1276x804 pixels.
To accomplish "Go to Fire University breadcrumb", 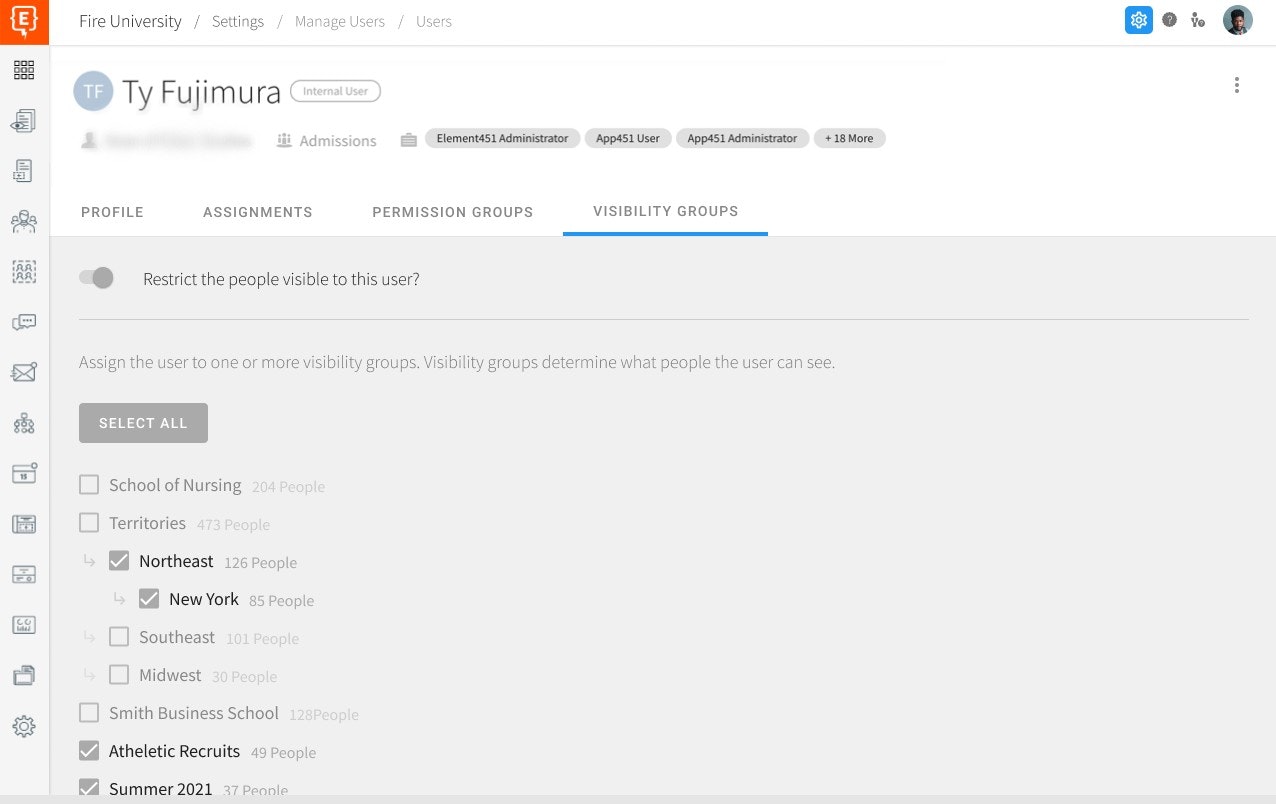I will [130, 21].
